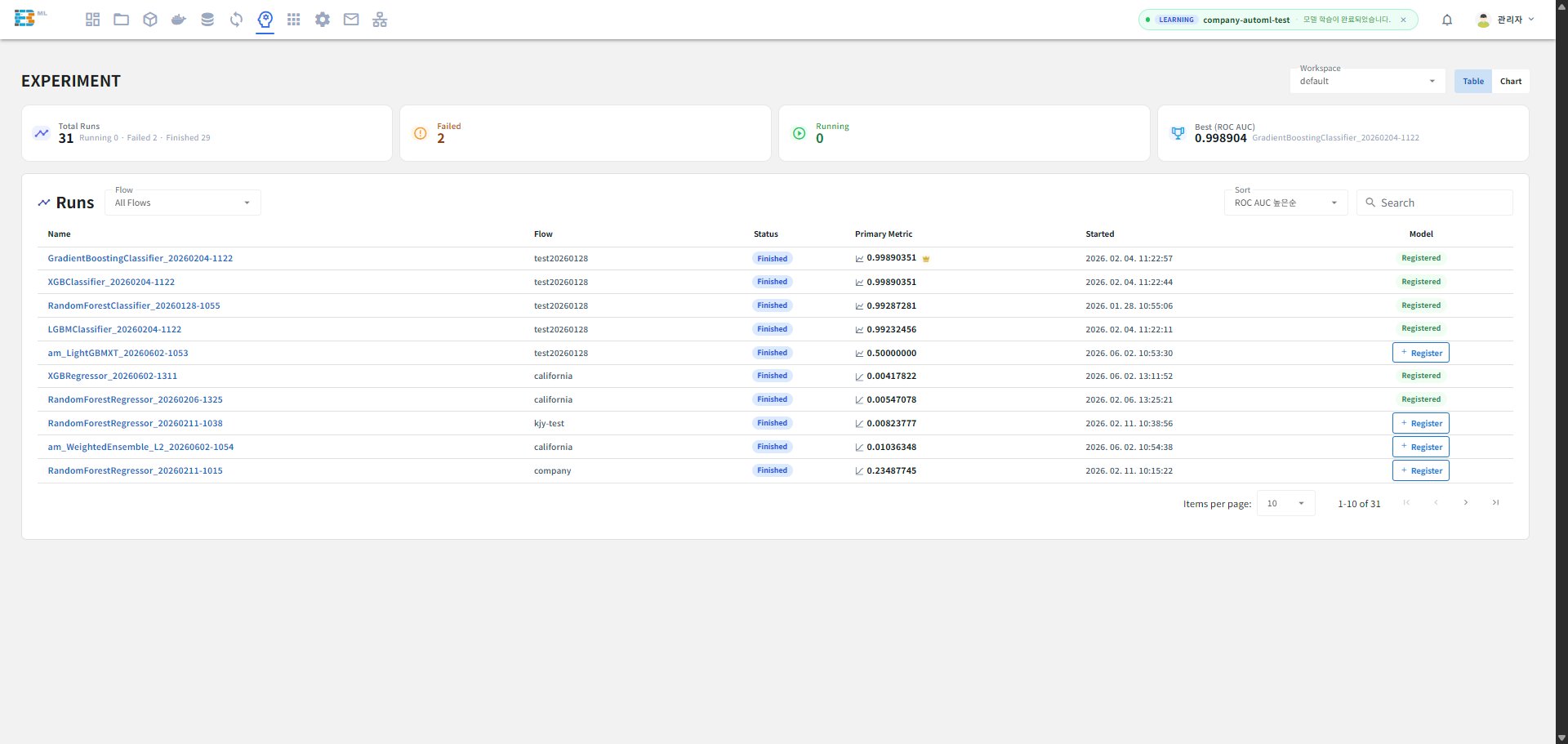Viewport: 1568px width, 744px height.
Task: Dismiss the company-automl-test learning notification
Action: coord(1403,20)
